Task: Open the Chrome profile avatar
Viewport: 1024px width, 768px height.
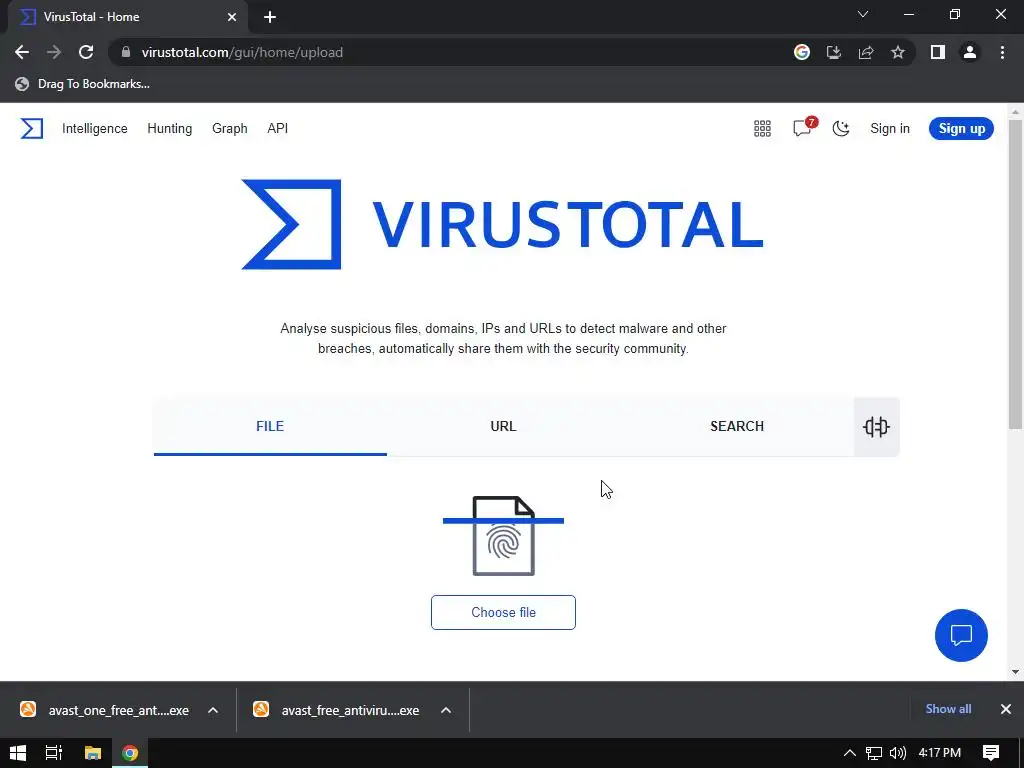Action: [x=970, y=52]
